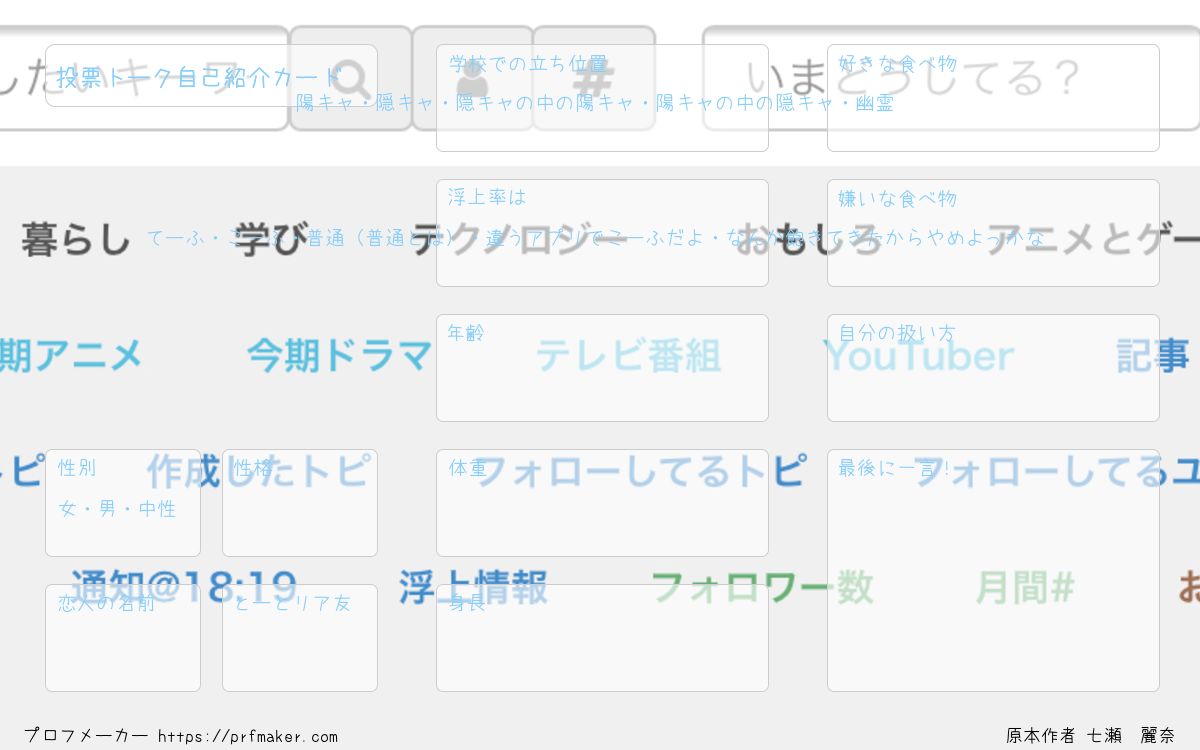
Task: Click the 自分の扱い方 box
Action: [993, 368]
